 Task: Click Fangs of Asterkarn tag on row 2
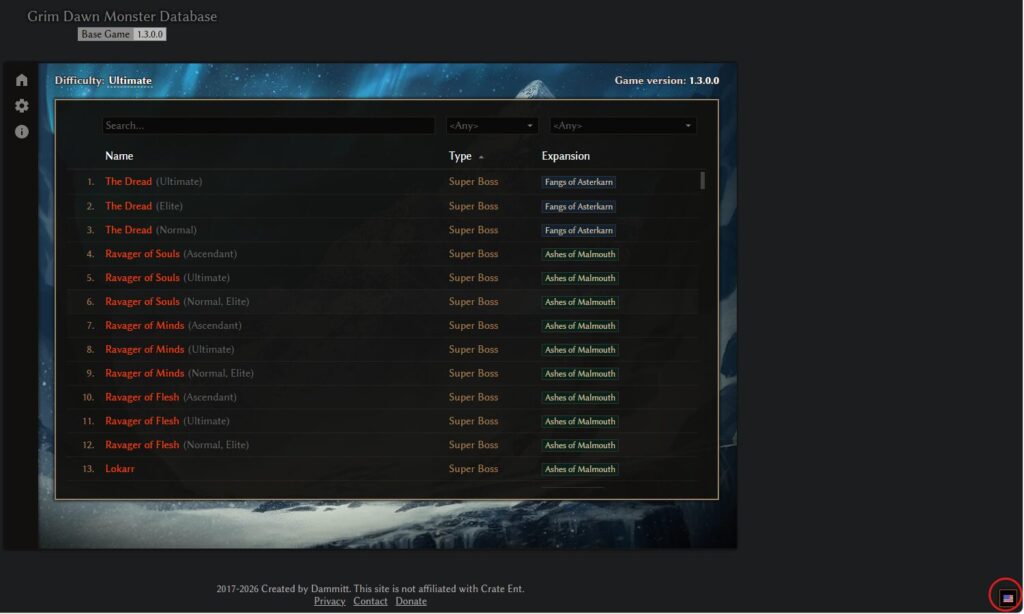tap(579, 206)
